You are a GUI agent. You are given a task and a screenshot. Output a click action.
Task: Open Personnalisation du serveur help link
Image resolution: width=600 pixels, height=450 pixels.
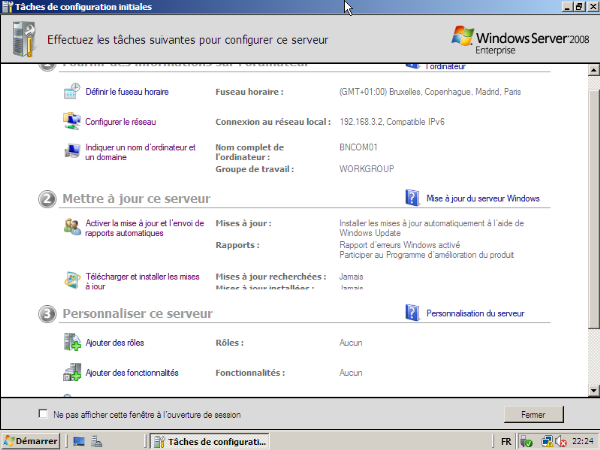[x=475, y=314]
